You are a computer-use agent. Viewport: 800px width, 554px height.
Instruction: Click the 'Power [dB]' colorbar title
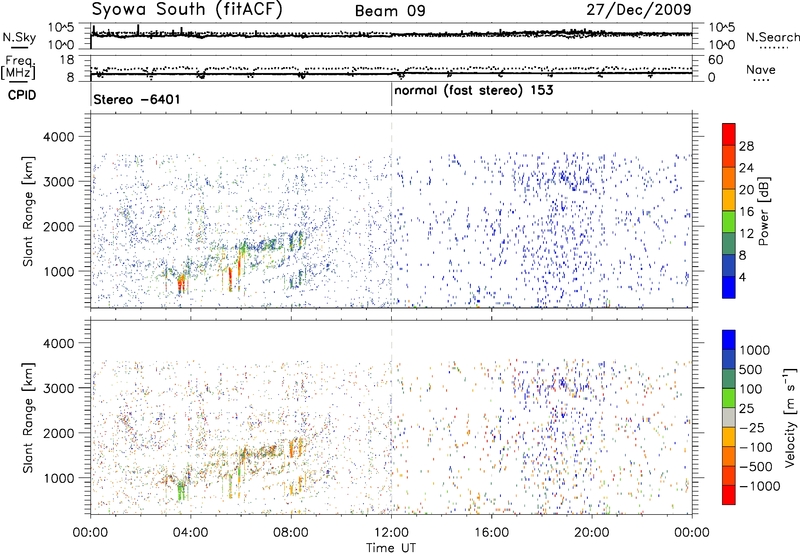click(x=763, y=211)
